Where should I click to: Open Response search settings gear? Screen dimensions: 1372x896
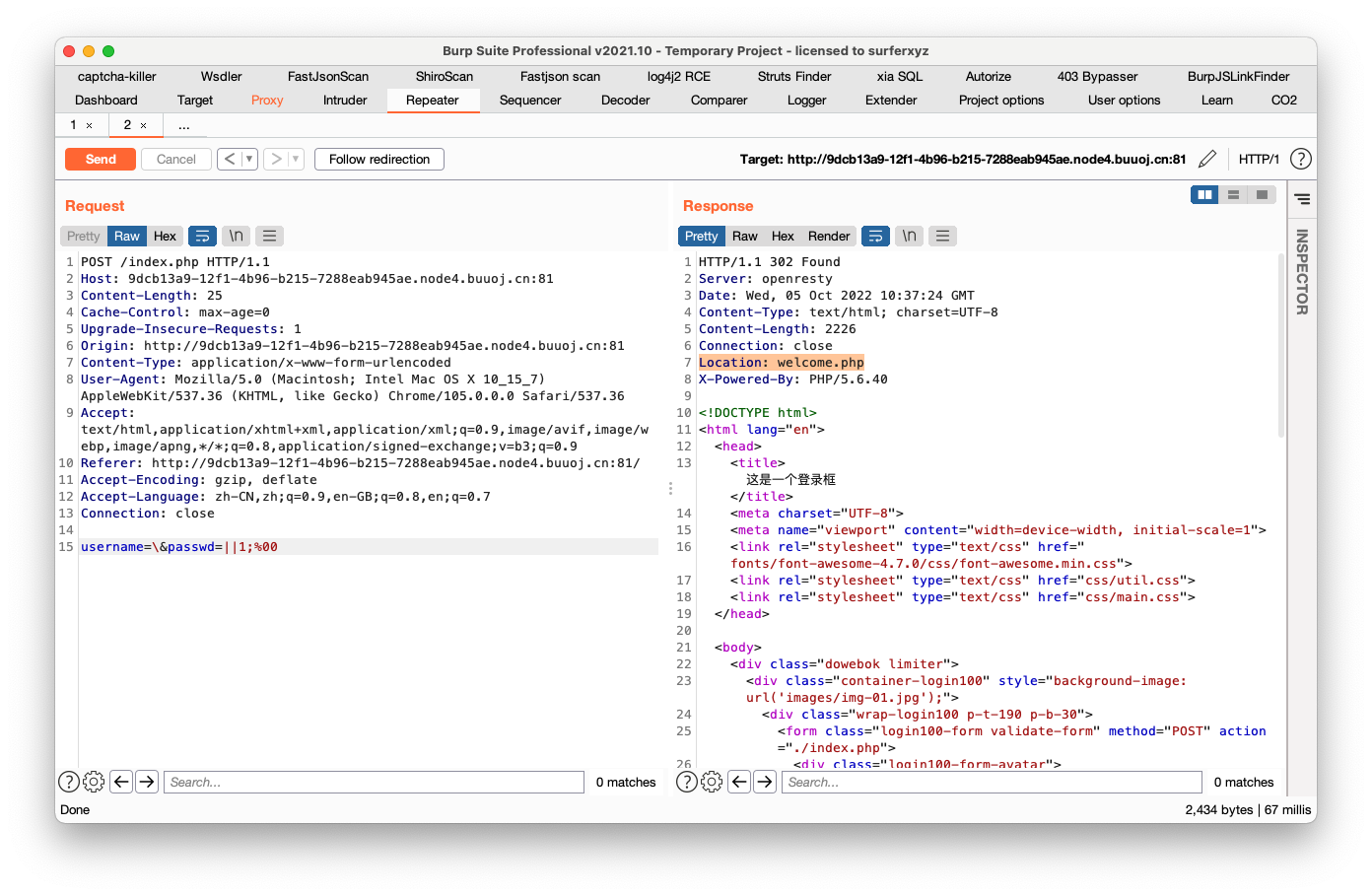click(712, 782)
